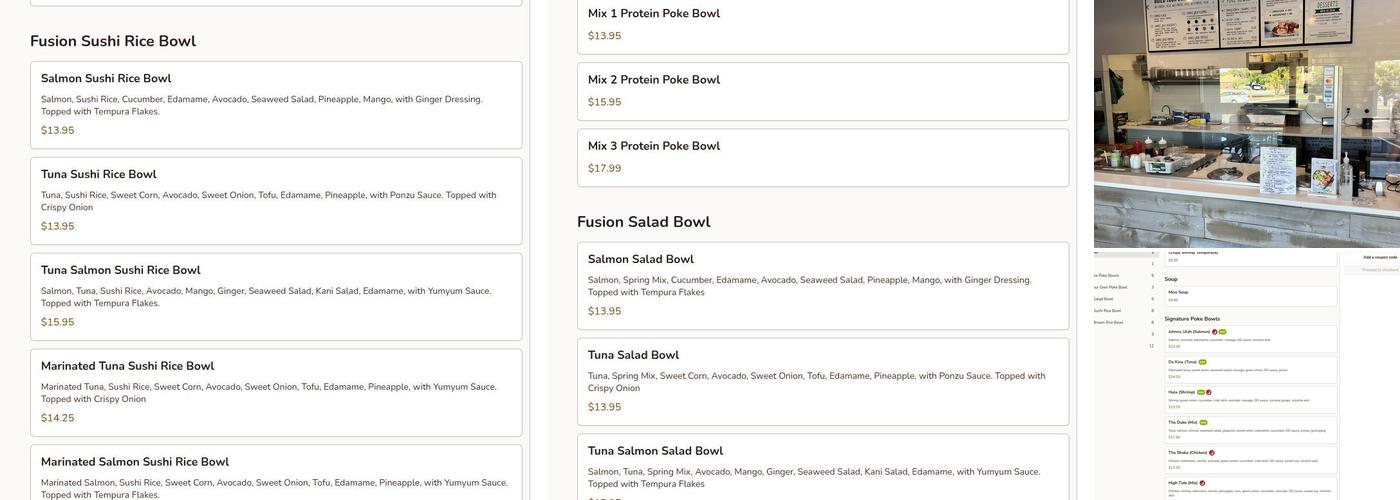Viewport: 1400px width, 500px height.
Task: Click the Fusion Salad Bowl section heading
Action: pyautogui.click(x=644, y=222)
